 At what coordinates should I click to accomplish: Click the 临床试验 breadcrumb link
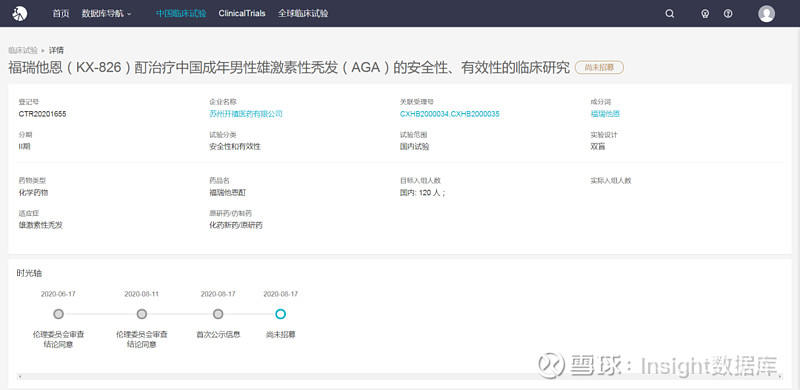coord(23,50)
